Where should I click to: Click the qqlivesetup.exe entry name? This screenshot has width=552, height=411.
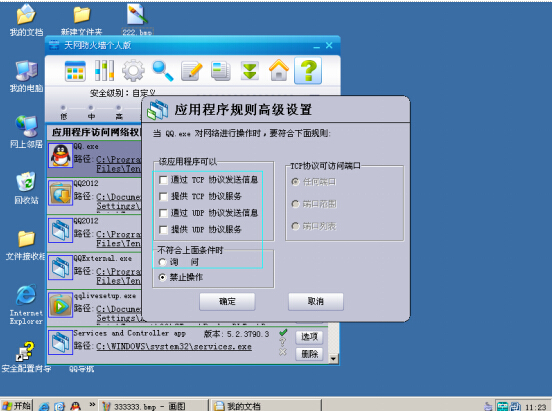coord(105,296)
